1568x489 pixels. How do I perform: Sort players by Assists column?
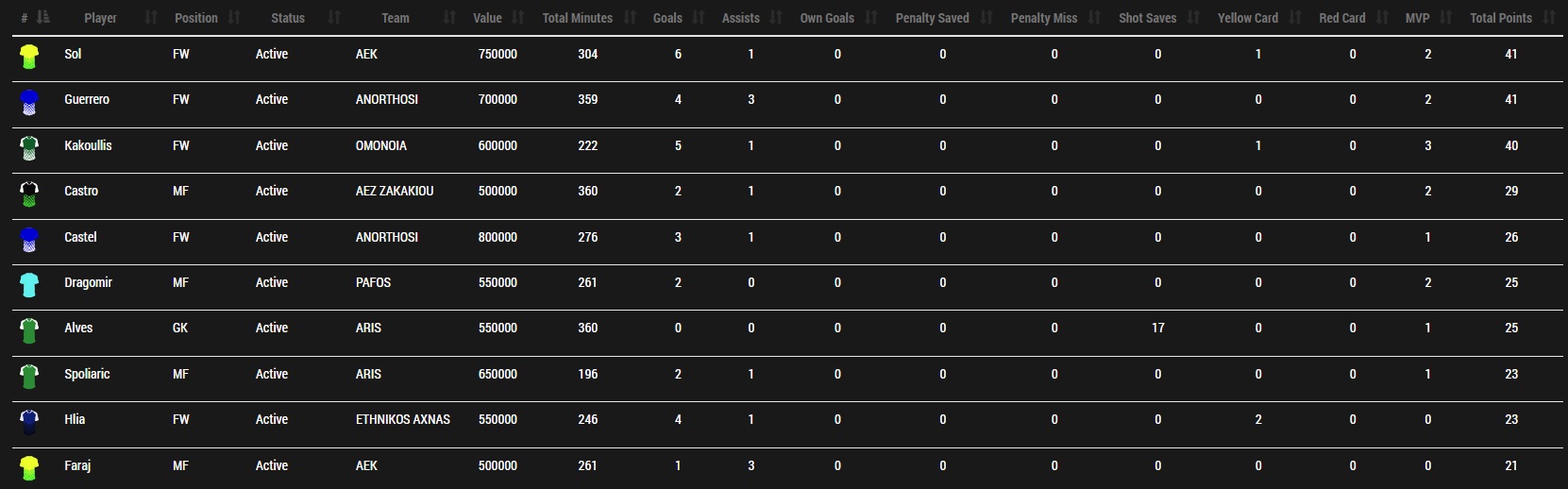pos(741,18)
